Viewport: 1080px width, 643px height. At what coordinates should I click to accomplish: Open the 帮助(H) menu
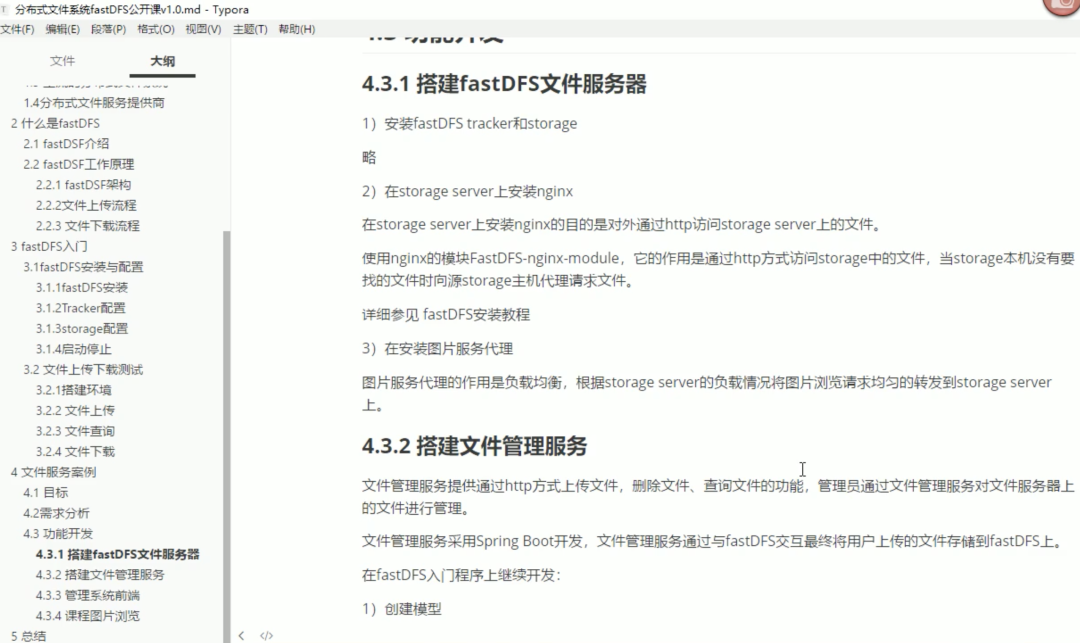(297, 29)
